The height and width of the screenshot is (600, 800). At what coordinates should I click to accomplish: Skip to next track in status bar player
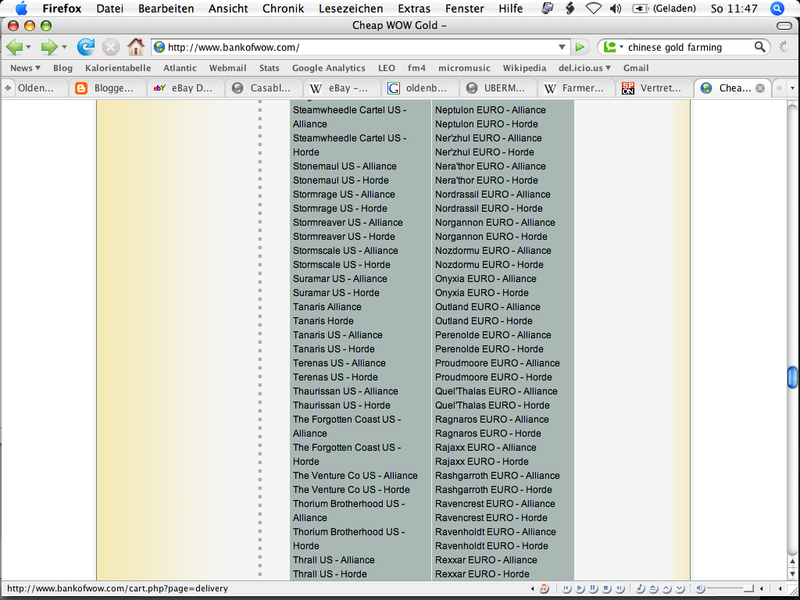619,589
